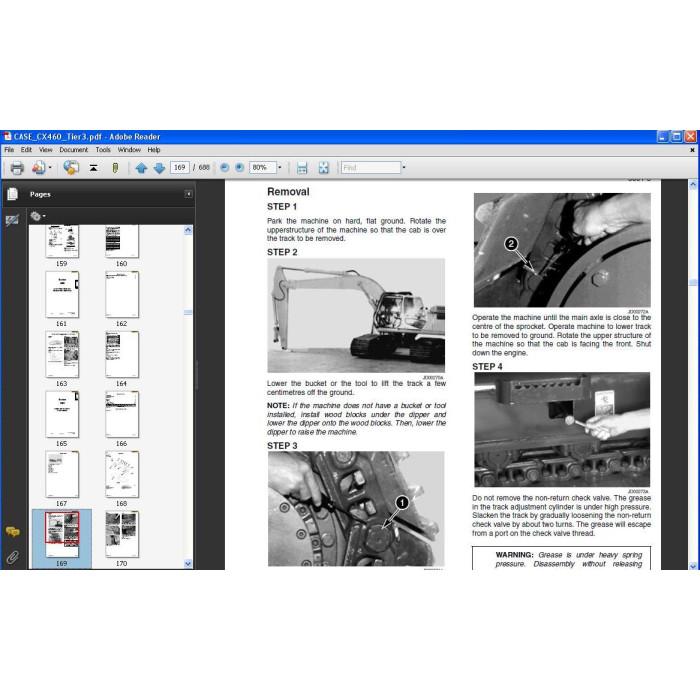Image resolution: width=700 pixels, height=700 pixels.
Task: Click the Create PDF online toolbar icon
Action: click(38, 168)
